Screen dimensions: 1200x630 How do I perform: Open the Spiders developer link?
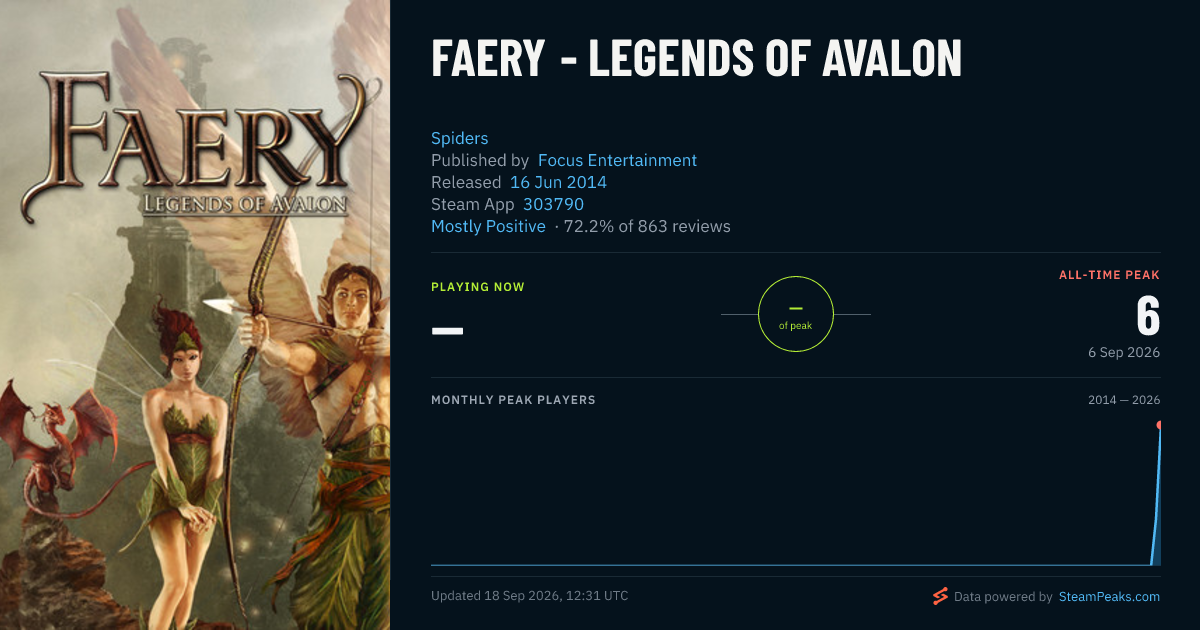(460, 138)
